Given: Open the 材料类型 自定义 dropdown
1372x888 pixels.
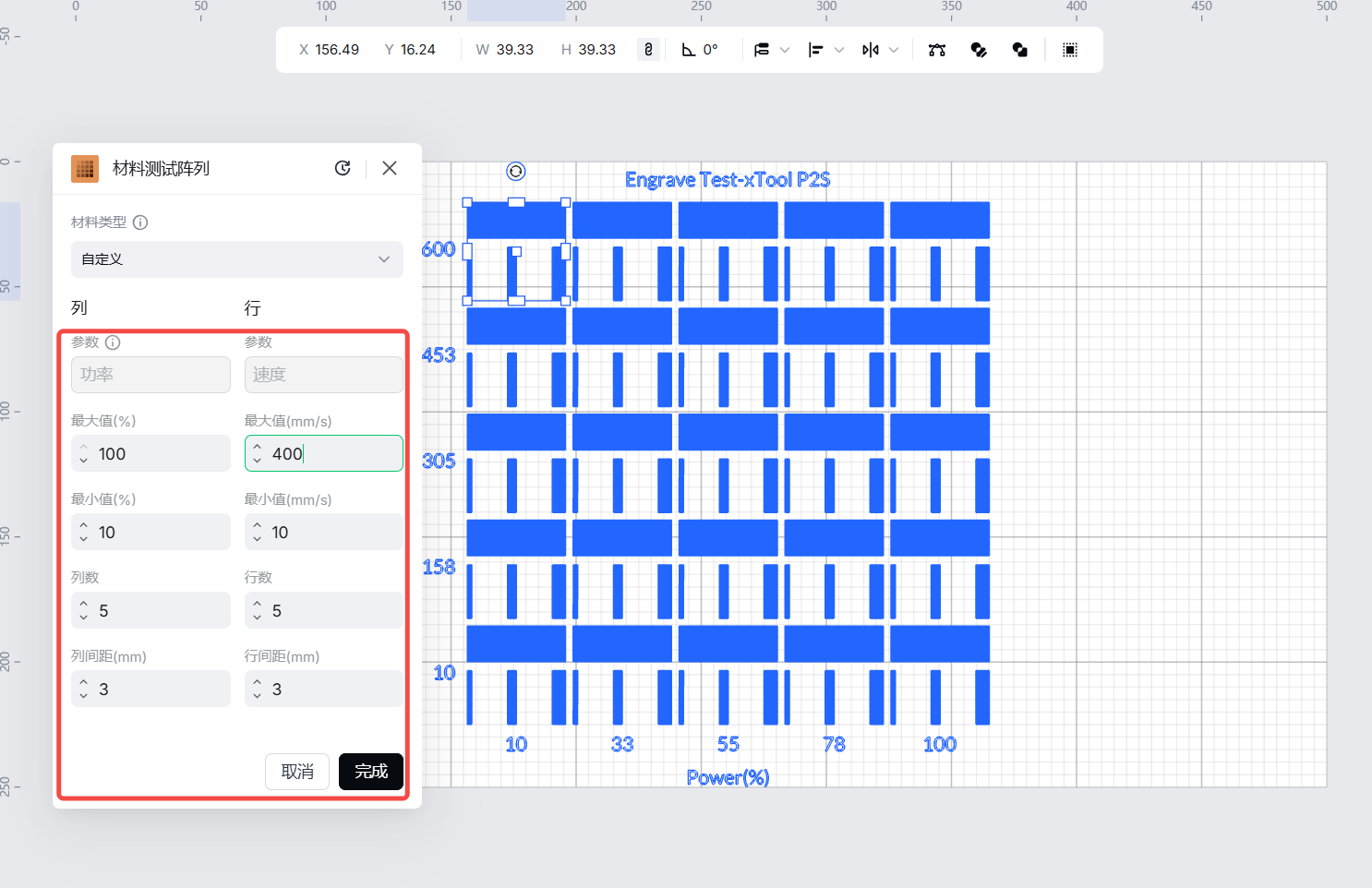Looking at the screenshot, I should click(237, 259).
